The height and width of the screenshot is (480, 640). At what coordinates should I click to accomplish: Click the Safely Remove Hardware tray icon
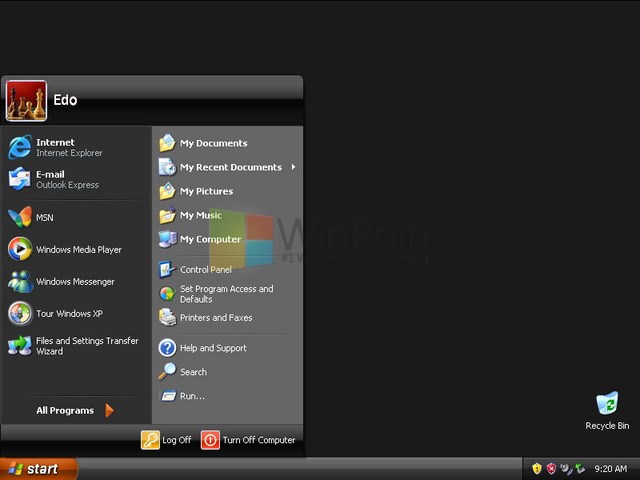click(x=580, y=469)
